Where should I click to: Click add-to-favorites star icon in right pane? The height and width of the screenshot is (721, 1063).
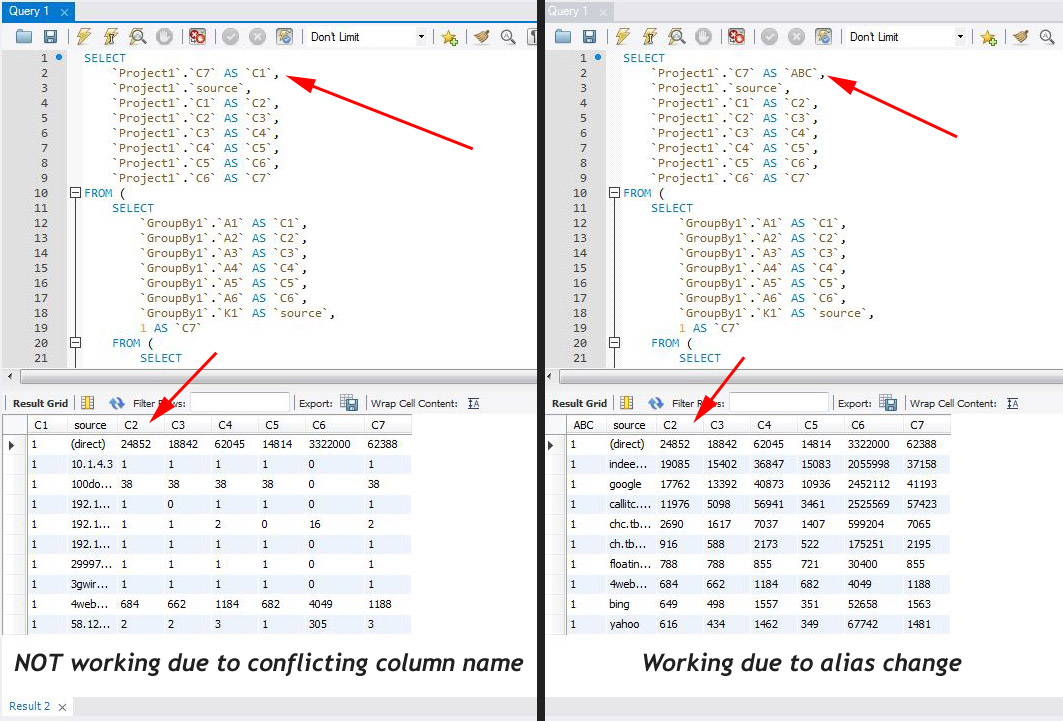988,37
